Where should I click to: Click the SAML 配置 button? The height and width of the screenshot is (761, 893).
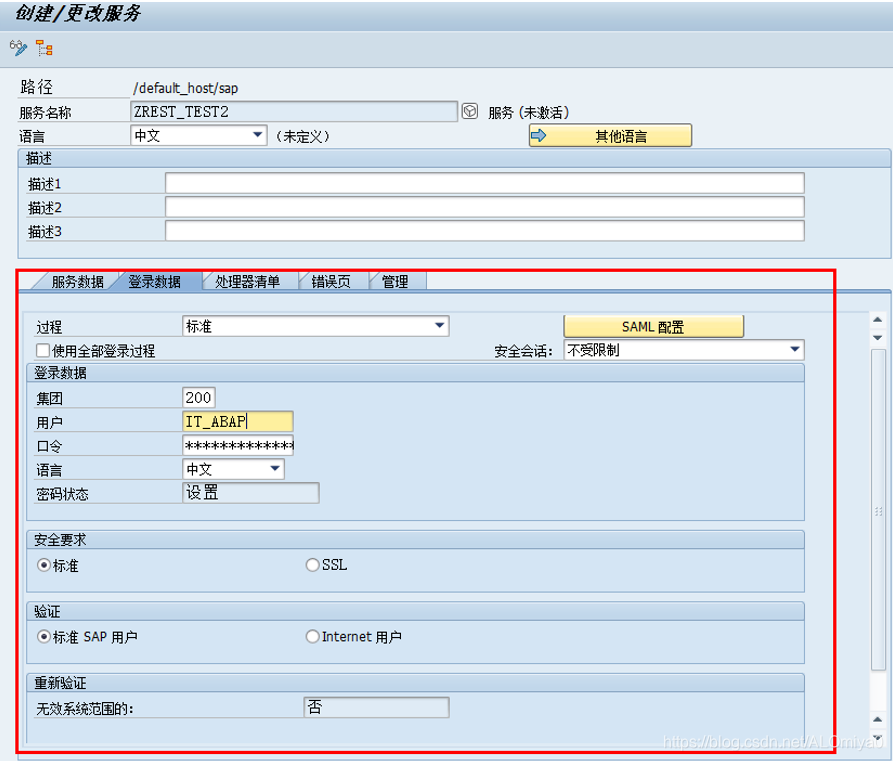[653, 327]
